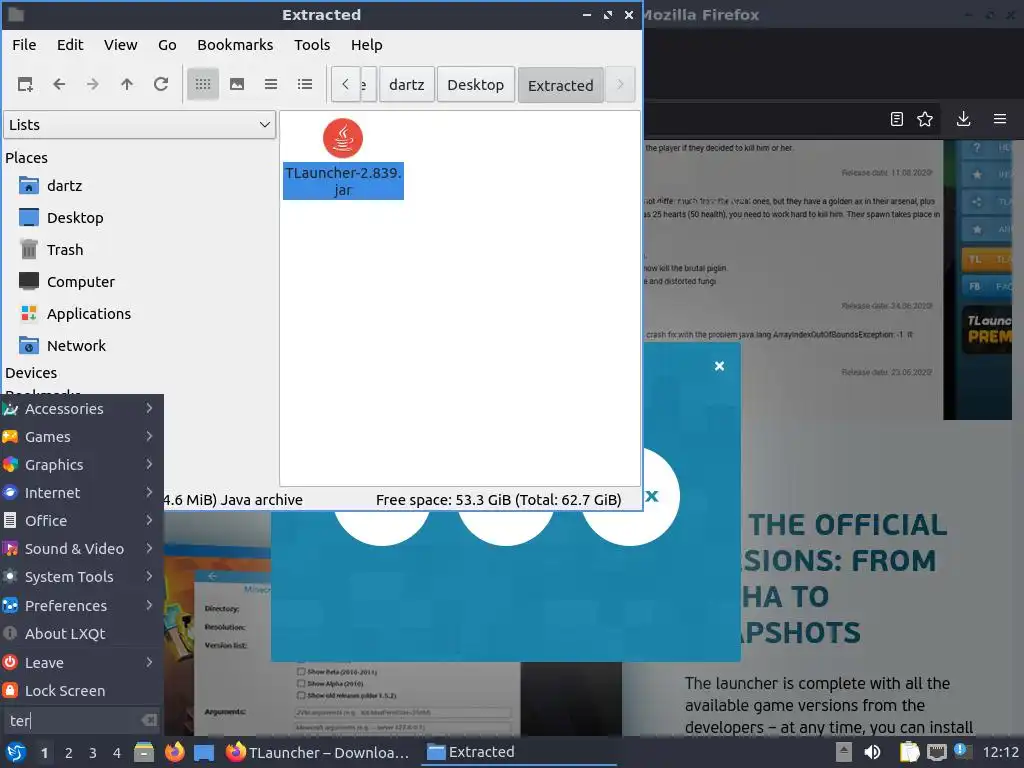Screen dimensions: 1024x768
Task: Go up to parent folder
Action: pos(127,84)
